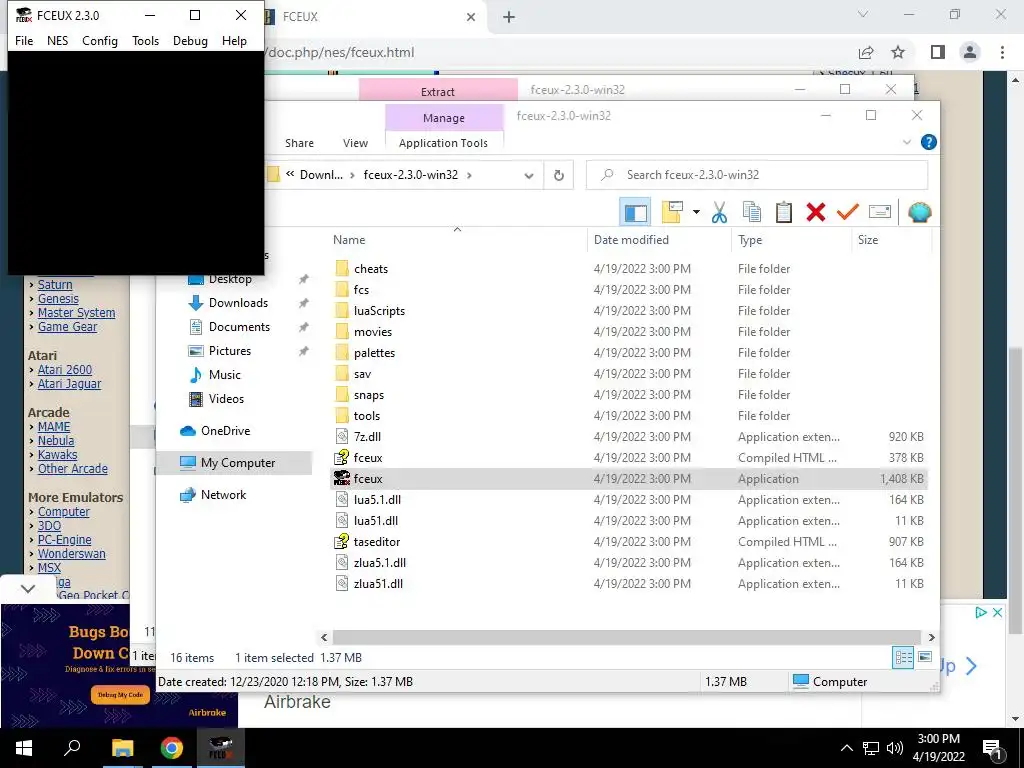Open the address bar history dropdown
Image resolution: width=1024 pixels, height=768 pixels.
(x=529, y=175)
